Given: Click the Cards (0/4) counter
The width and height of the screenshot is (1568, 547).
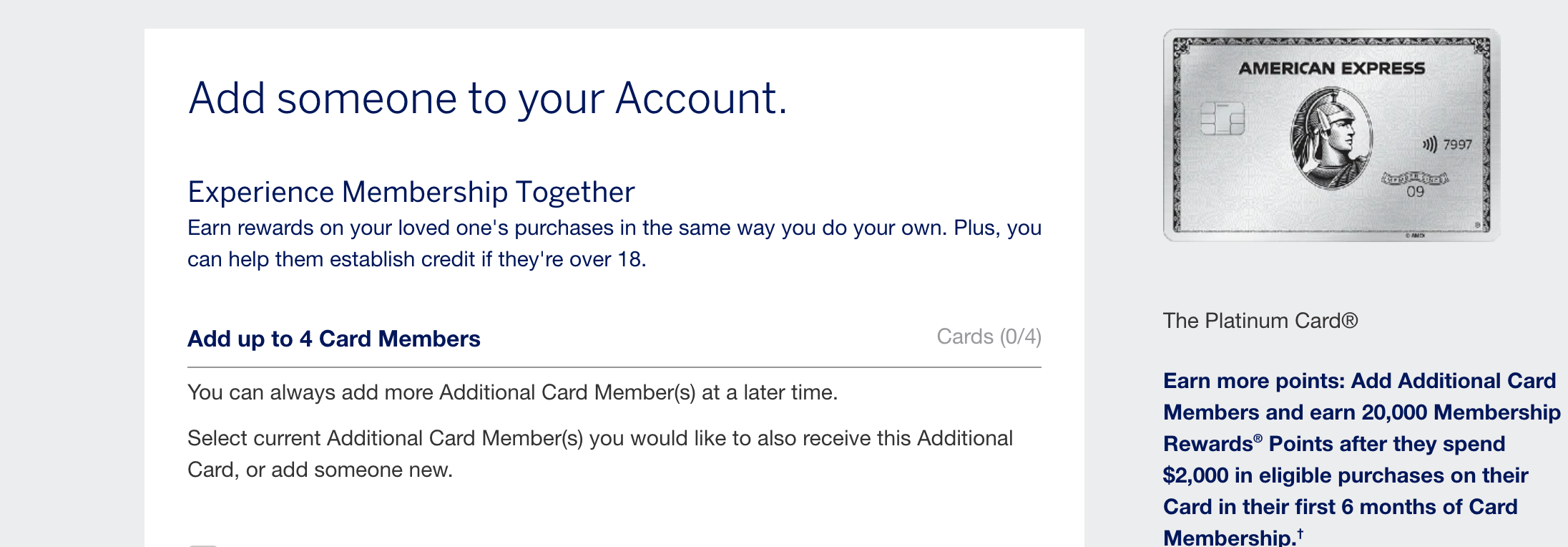Looking at the screenshot, I should coord(989,337).
